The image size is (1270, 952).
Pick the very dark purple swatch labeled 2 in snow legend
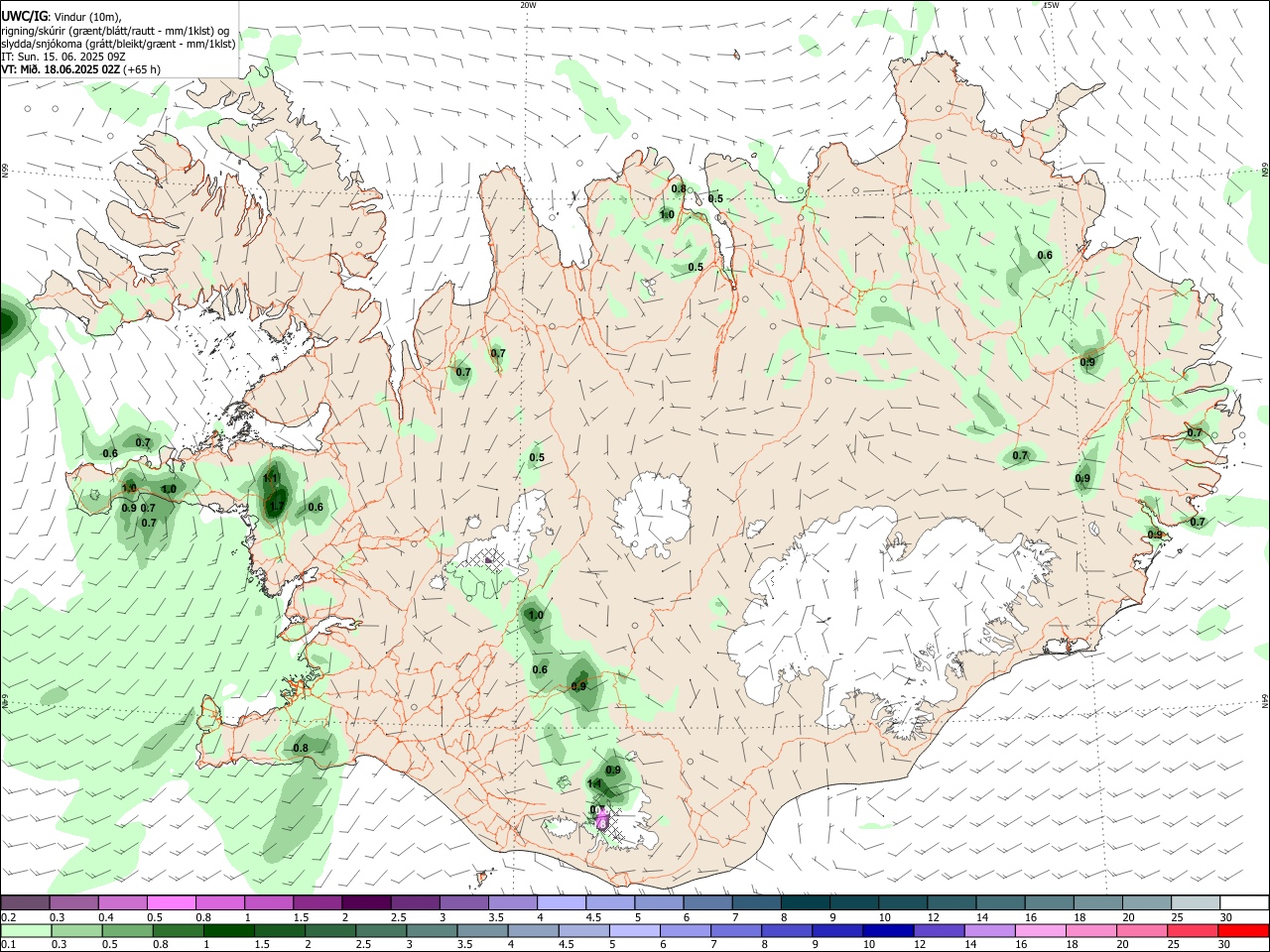pyautogui.click(x=366, y=903)
